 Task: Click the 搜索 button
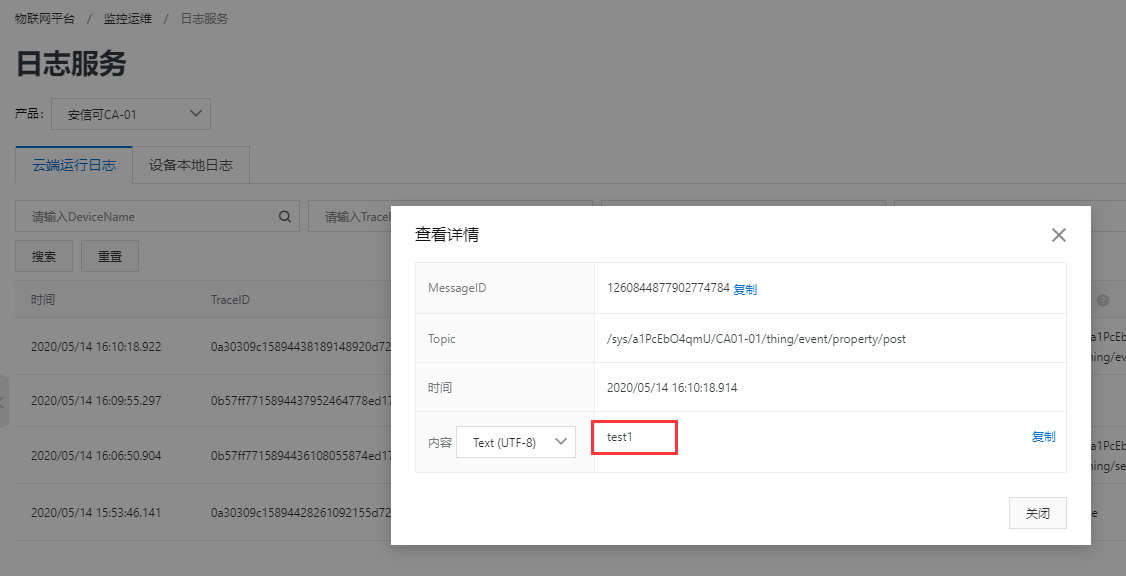[44, 256]
